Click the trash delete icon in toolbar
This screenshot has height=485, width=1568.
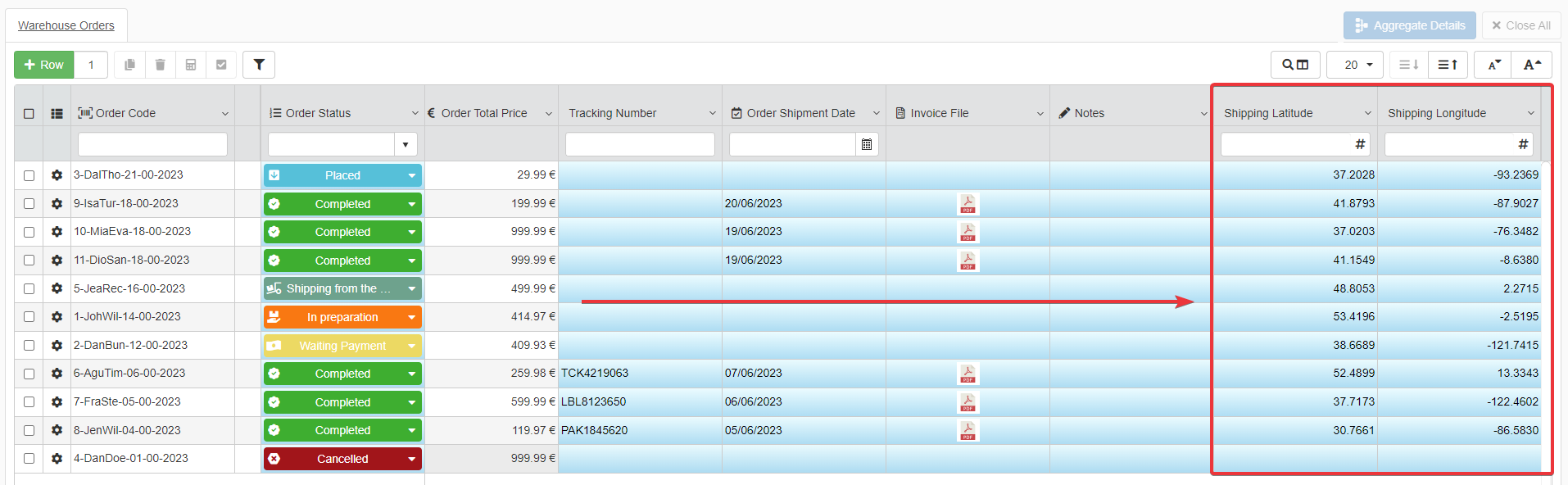point(161,65)
